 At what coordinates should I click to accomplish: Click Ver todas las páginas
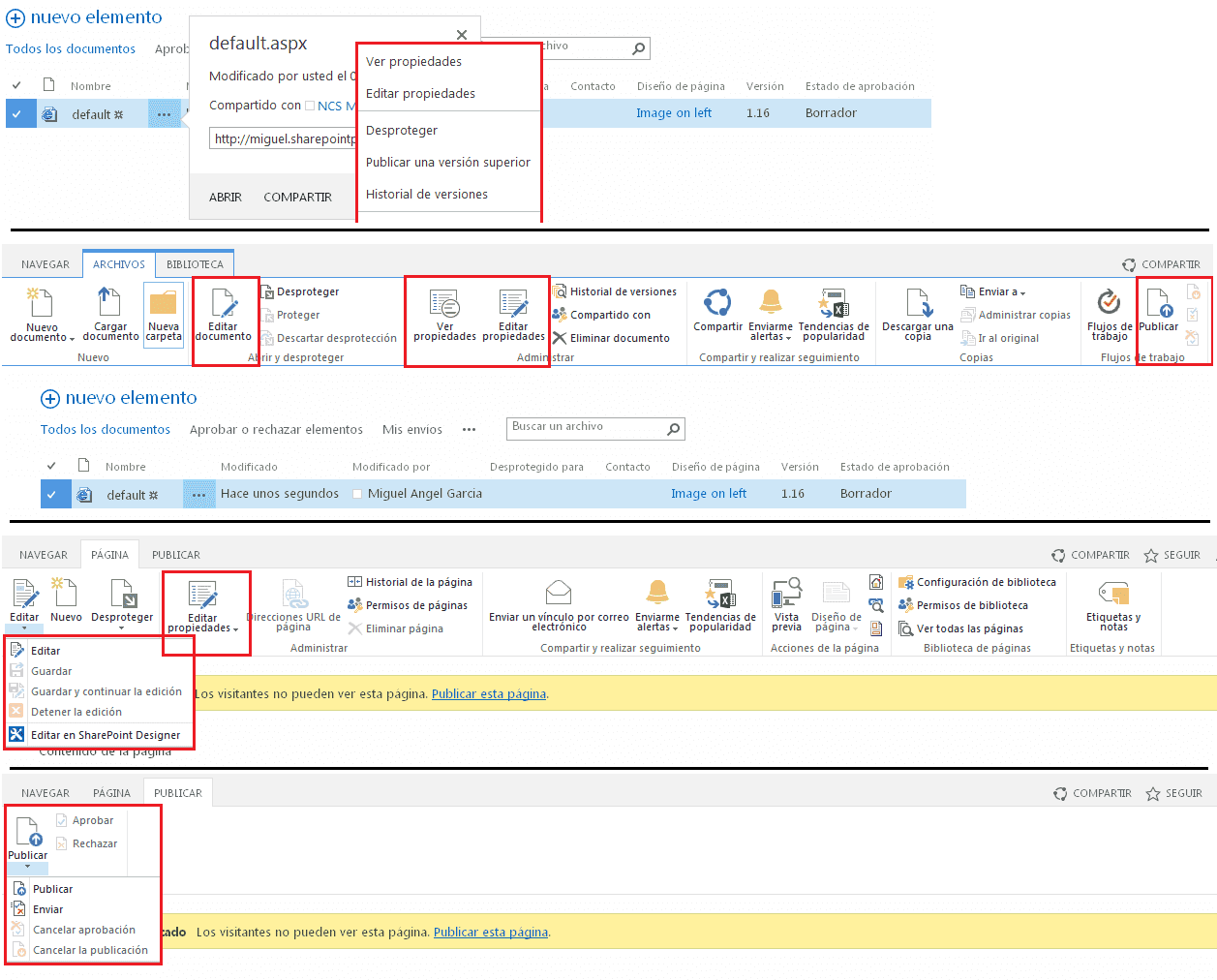pyautogui.click(x=960, y=628)
